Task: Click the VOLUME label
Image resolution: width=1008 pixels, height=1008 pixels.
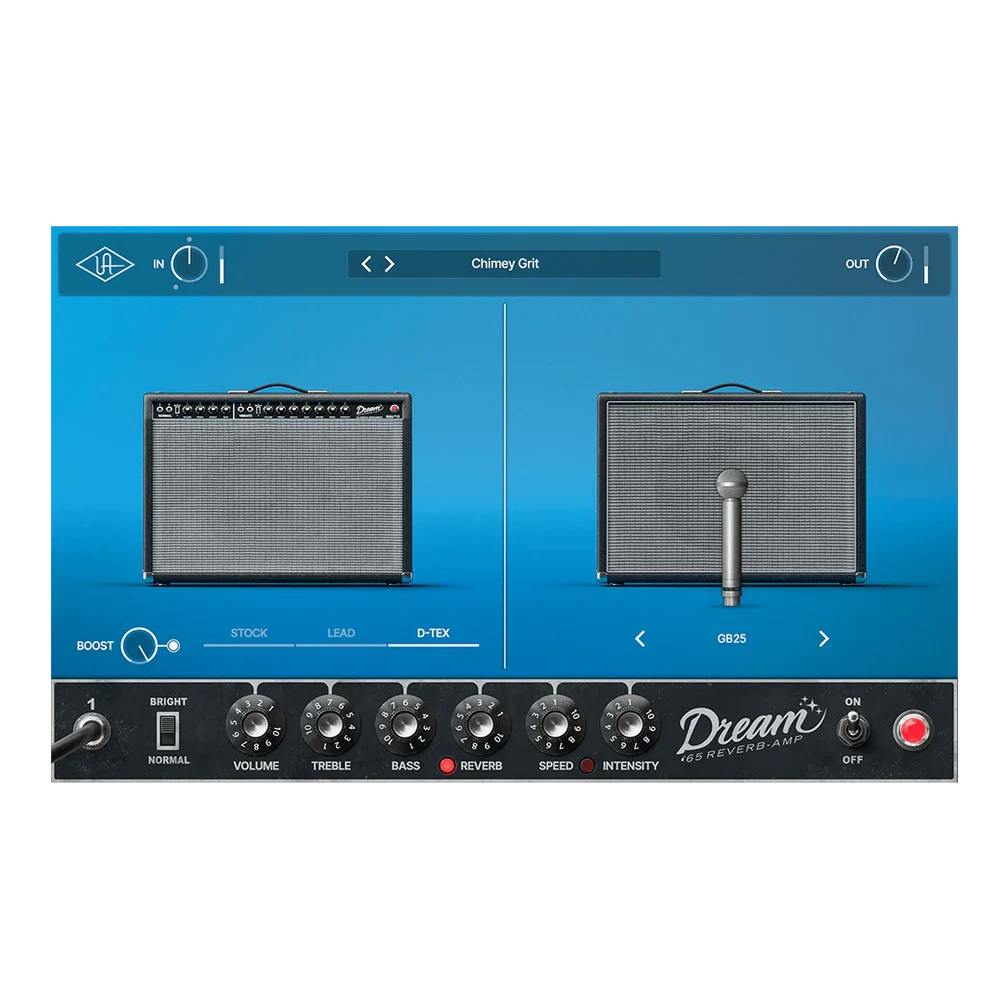Action: tap(256, 766)
